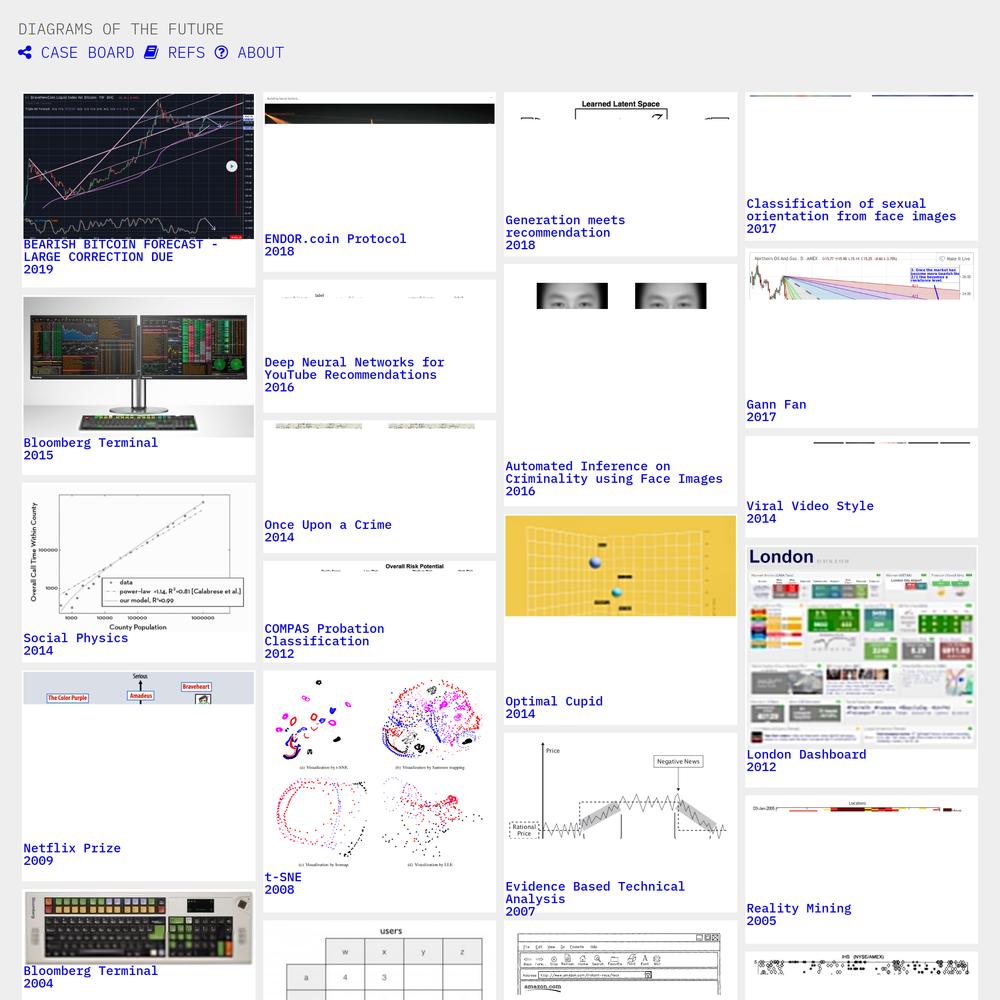Open the Optimal Cupid yellow grid image
This screenshot has width=1000, height=1000.
pos(621,566)
